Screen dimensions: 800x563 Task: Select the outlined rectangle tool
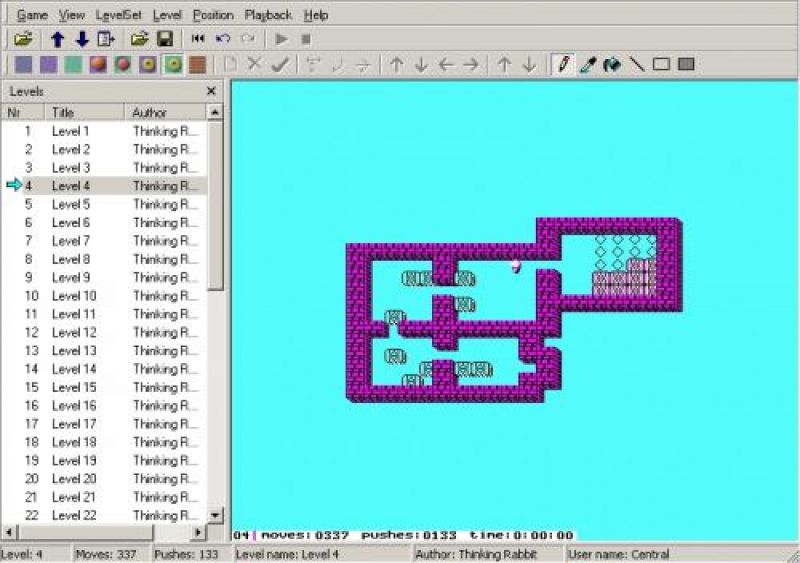tap(661, 64)
